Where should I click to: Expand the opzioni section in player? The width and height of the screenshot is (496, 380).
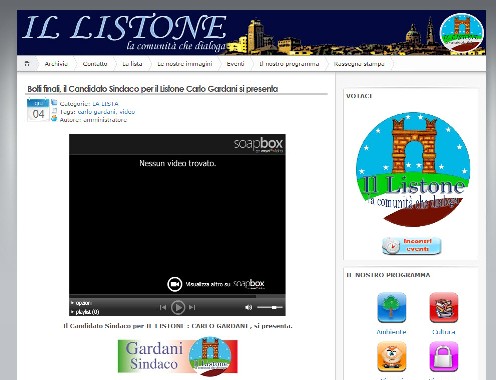click(81, 303)
